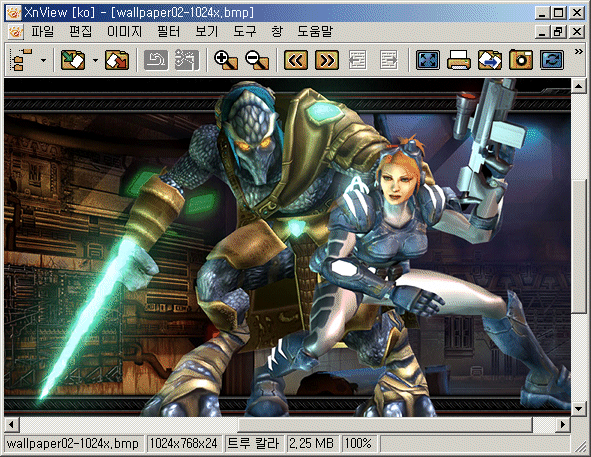Click the horizontal scrollbar thumb
The height and width of the screenshot is (457, 591).
(x=385, y=425)
